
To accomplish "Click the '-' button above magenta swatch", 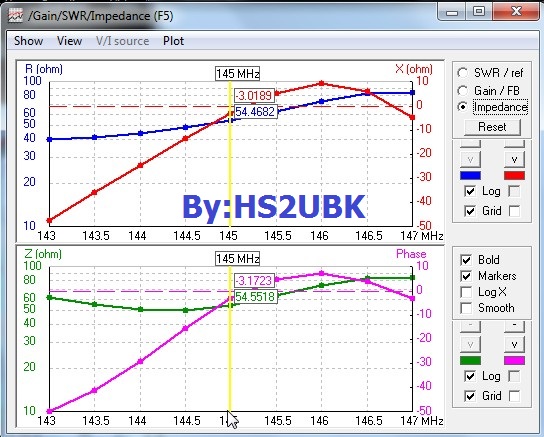I will (x=514, y=325).
